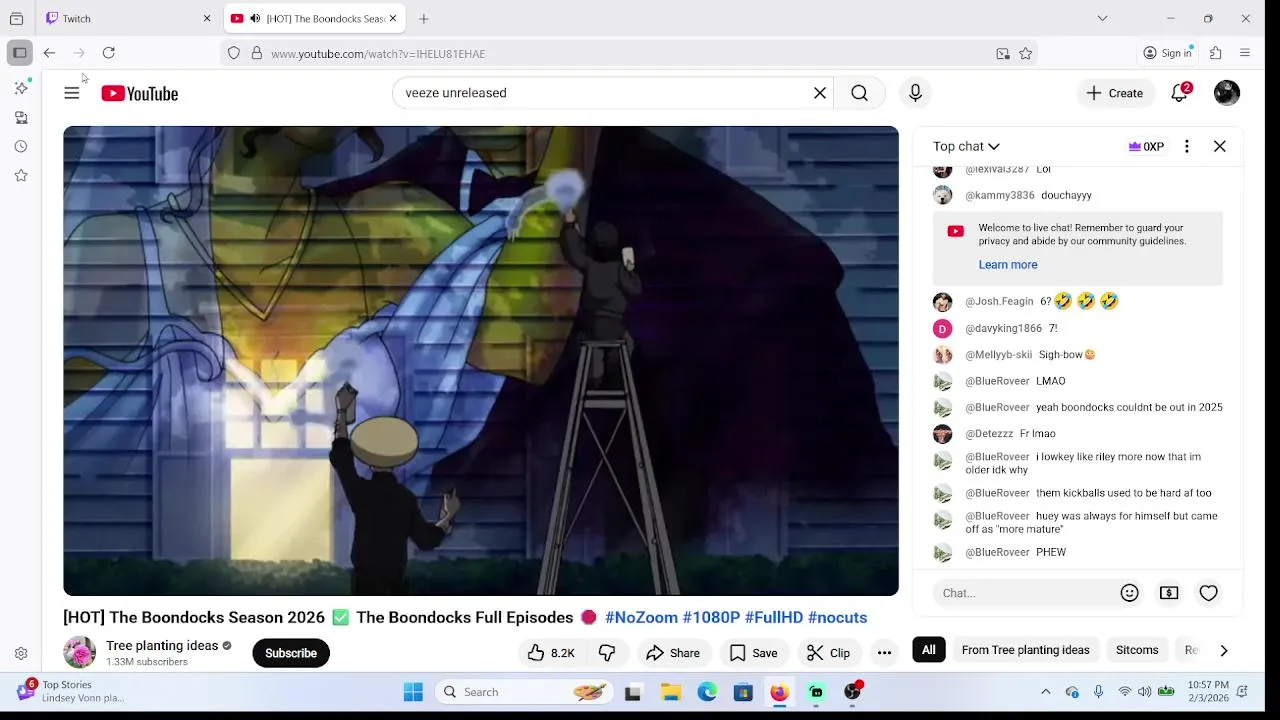The width and height of the screenshot is (1280, 720).
Task: Open Tree planting ideas channel avatar
Action: pos(79,653)
